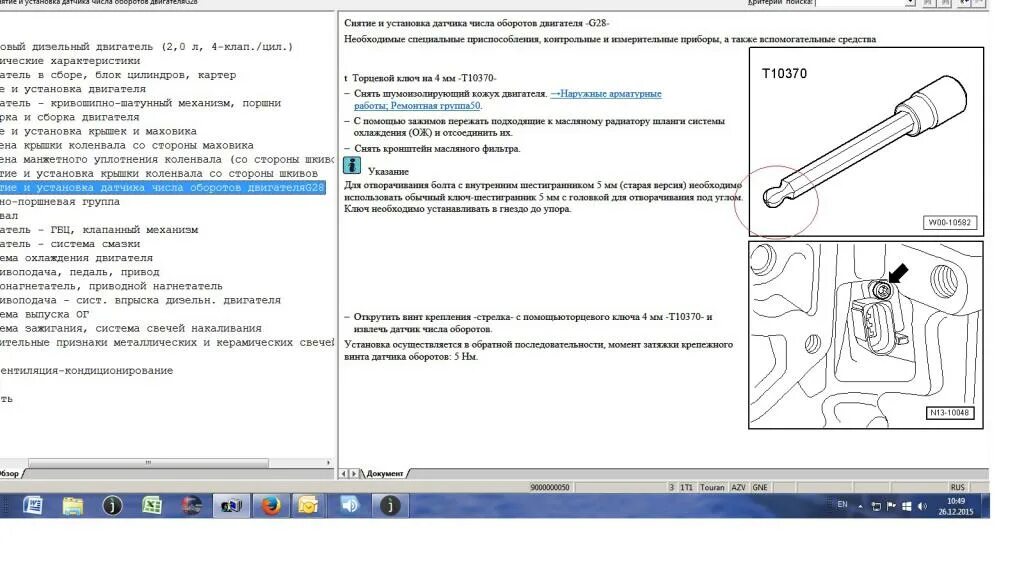Screen dimensions: 1024x576
Task: Click inside the Критерий поиска search field
Action: pos(860,3)
